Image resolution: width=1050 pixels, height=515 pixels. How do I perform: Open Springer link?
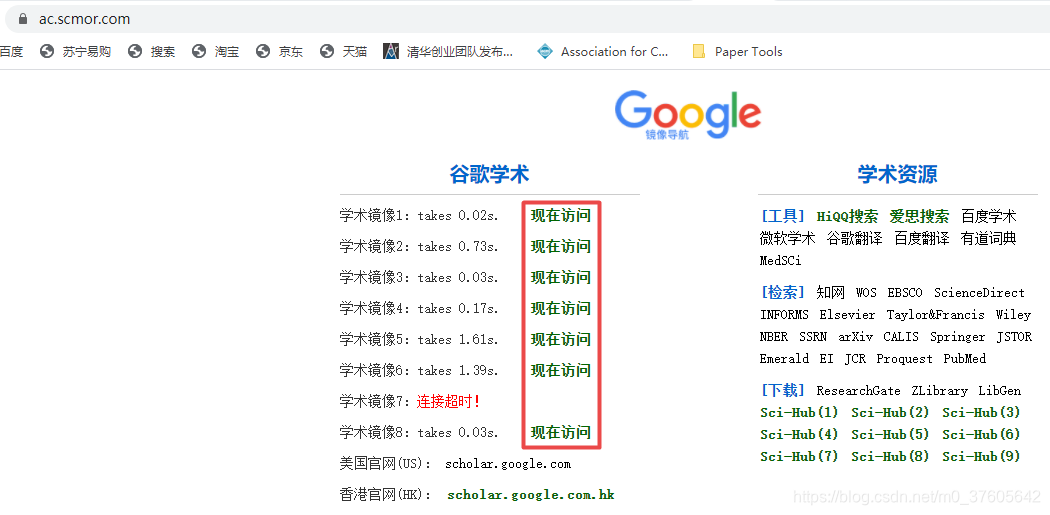click(958, 337)
